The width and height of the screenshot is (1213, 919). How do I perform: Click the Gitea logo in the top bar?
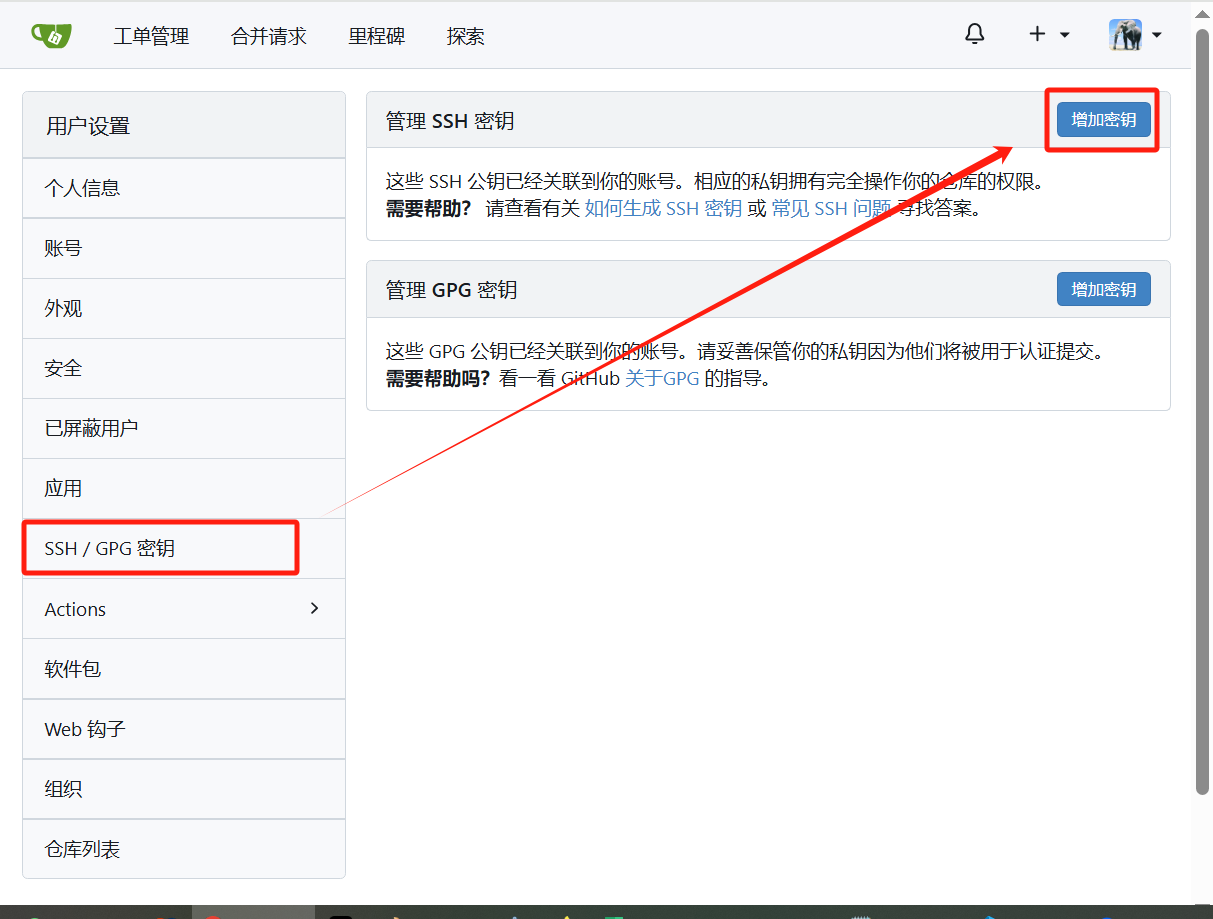pos(51,34)
